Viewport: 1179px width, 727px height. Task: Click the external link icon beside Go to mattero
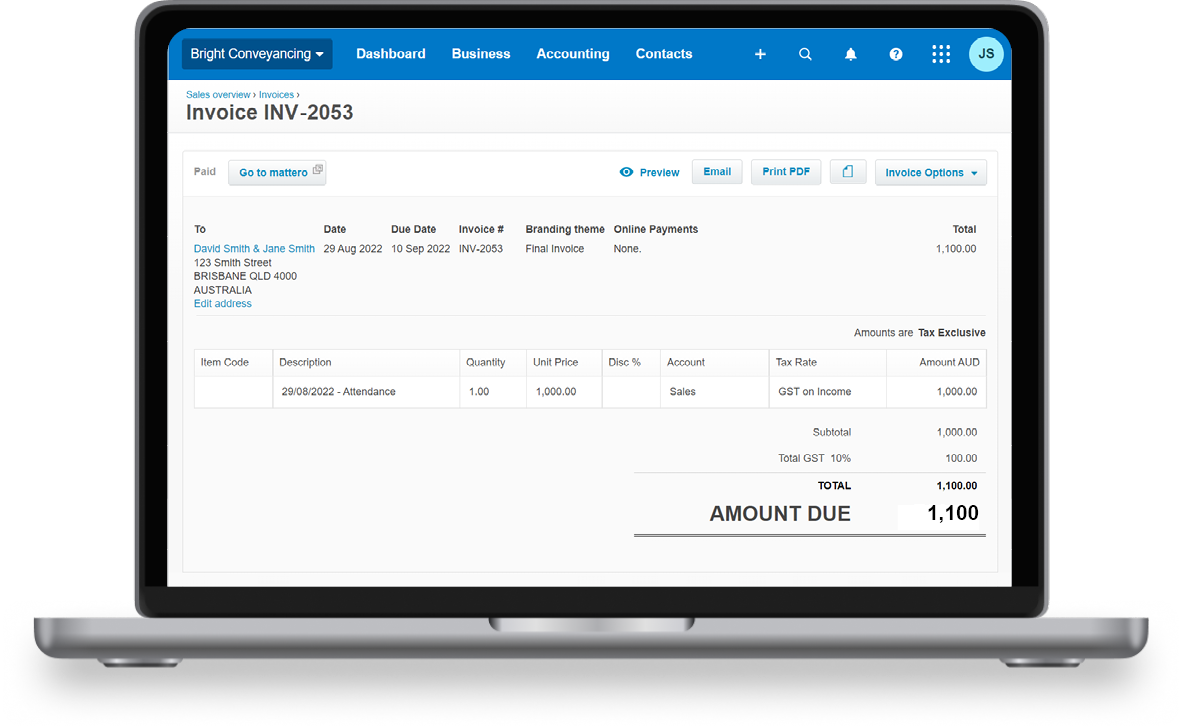click(x=316, y=167)
